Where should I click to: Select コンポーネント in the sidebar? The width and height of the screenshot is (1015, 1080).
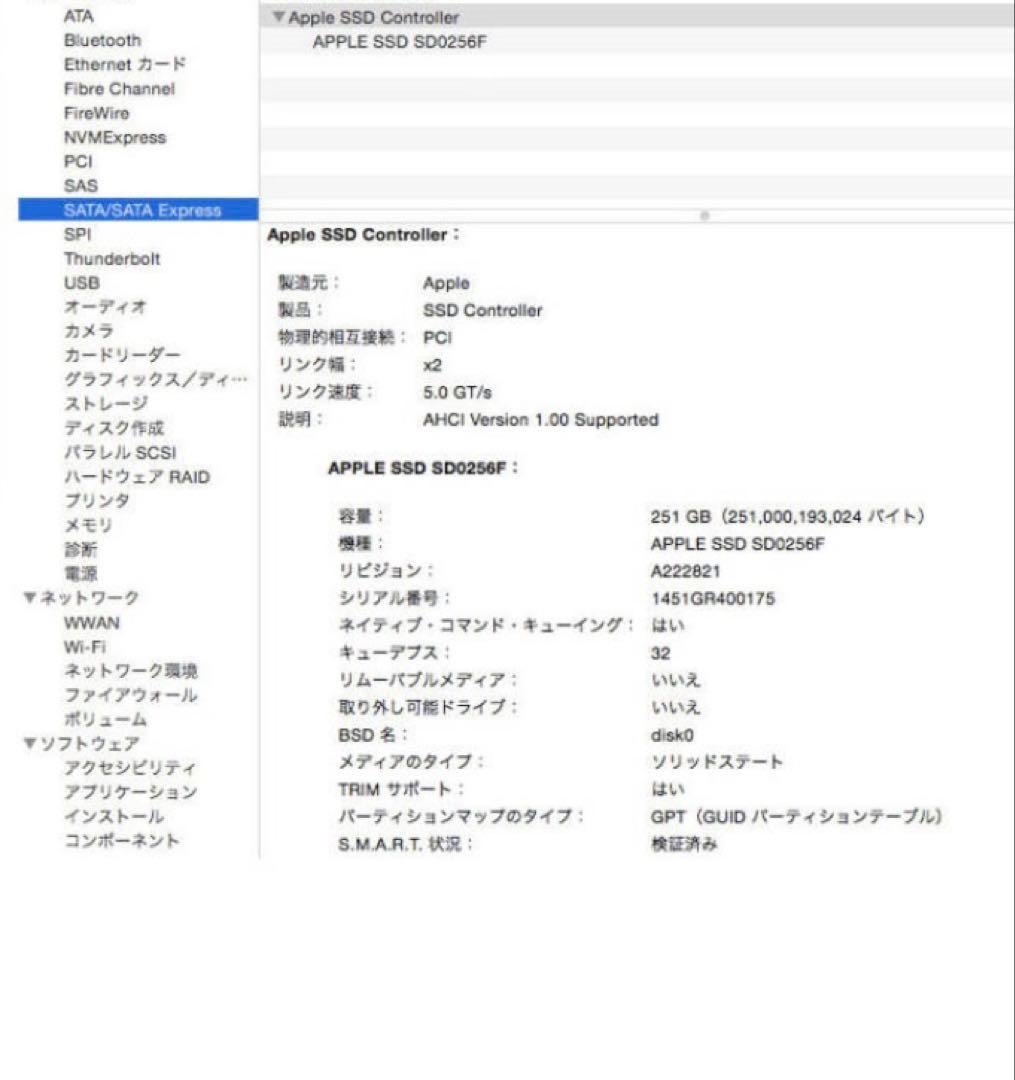pos(122,841)
